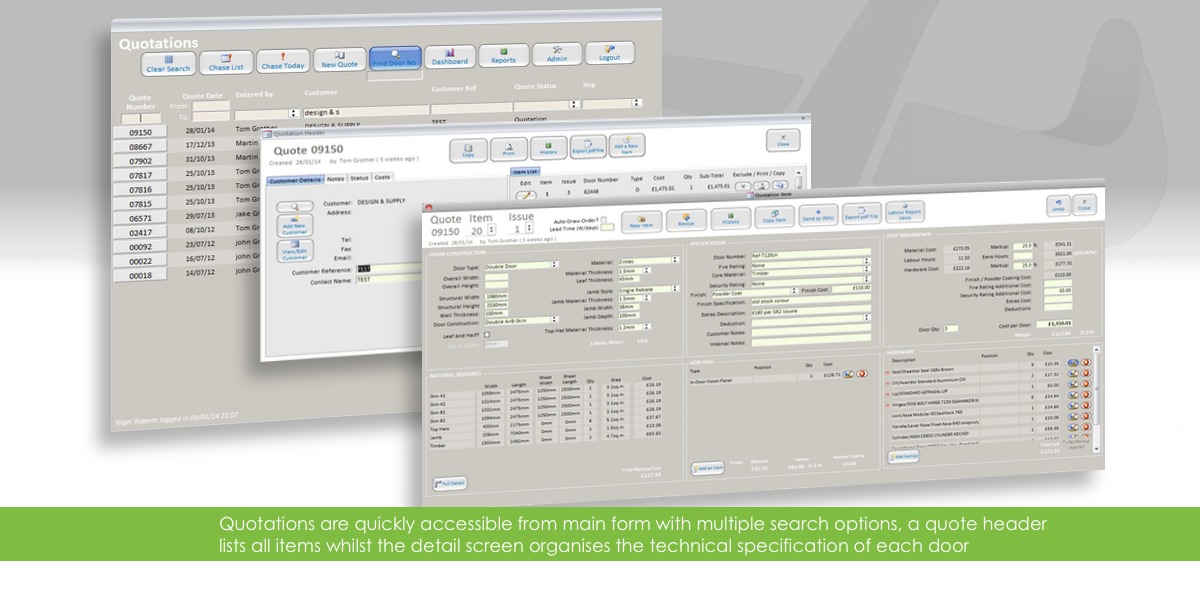Screen dimensions: 1200x600
Task: Switch to the Notes tab
Action: 336,178
